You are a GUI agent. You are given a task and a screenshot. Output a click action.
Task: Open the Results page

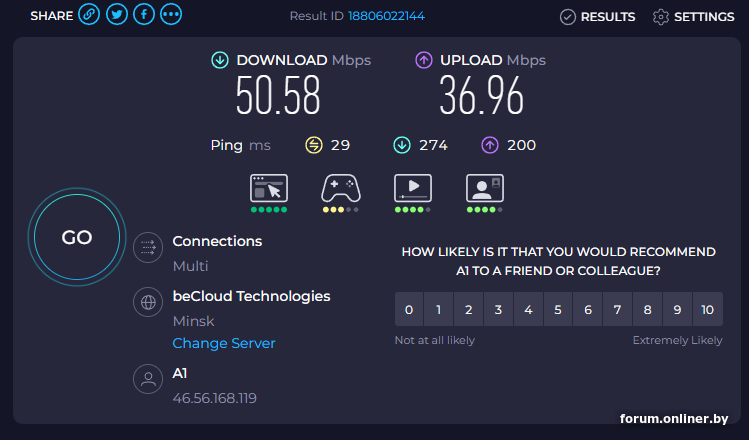tap(597, 16)
